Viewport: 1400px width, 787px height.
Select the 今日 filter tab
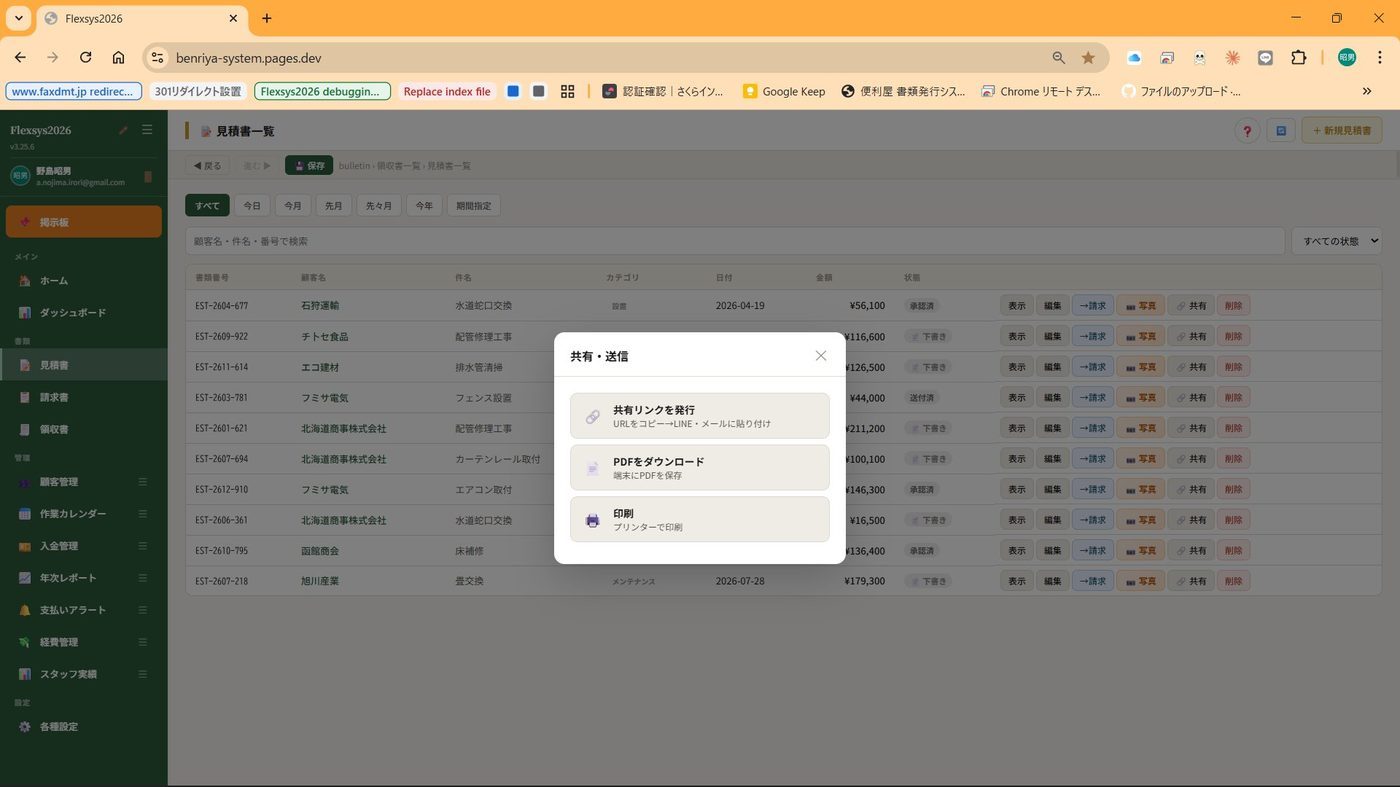click(252, 205)
